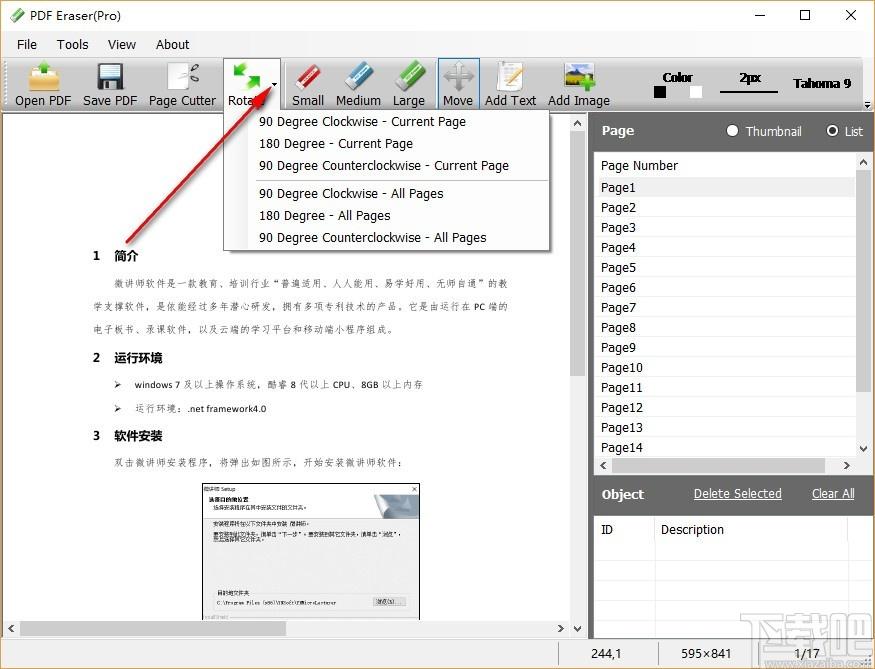875x669 pixels.
Task: Select Page13 in the page list
Action: (x=727, y=428)
